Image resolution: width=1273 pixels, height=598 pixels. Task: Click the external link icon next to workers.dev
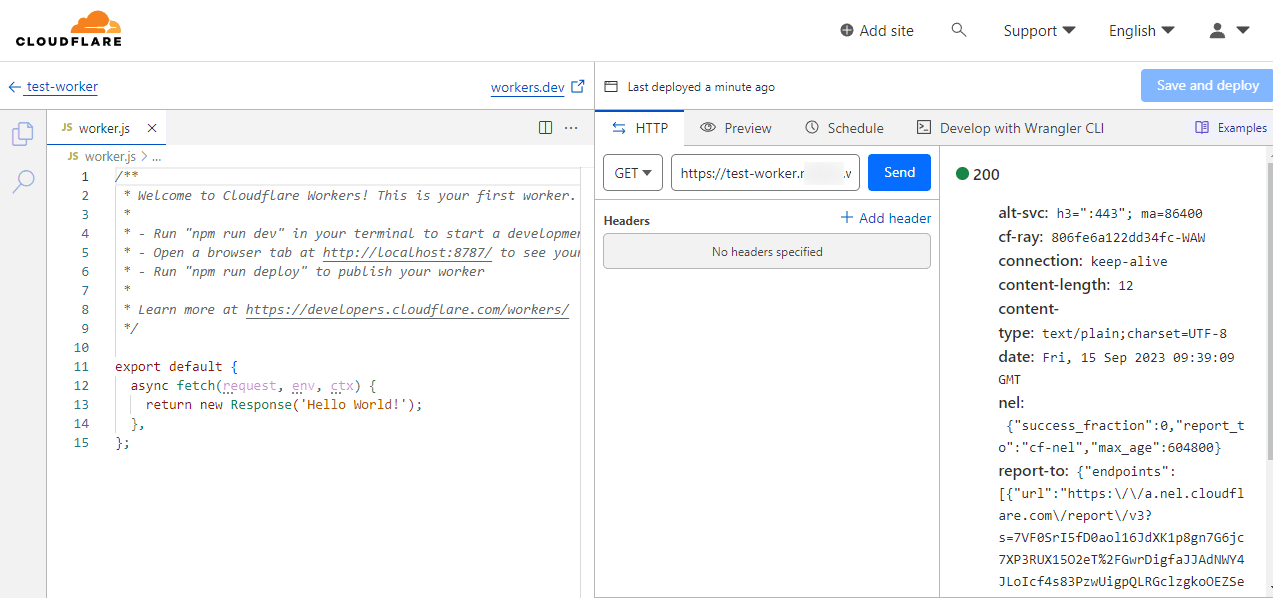pos(578,87)
